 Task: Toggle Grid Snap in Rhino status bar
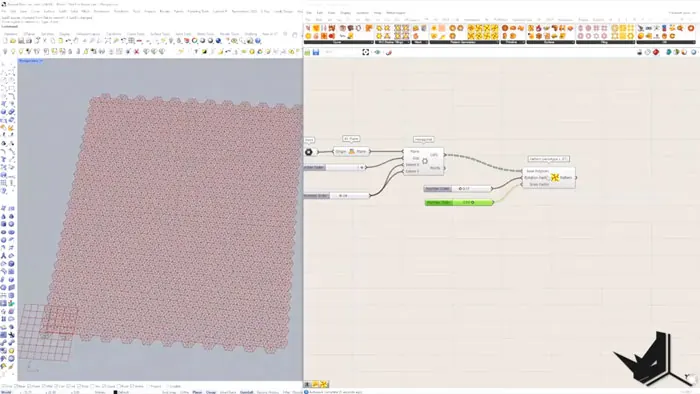point(169,392)
